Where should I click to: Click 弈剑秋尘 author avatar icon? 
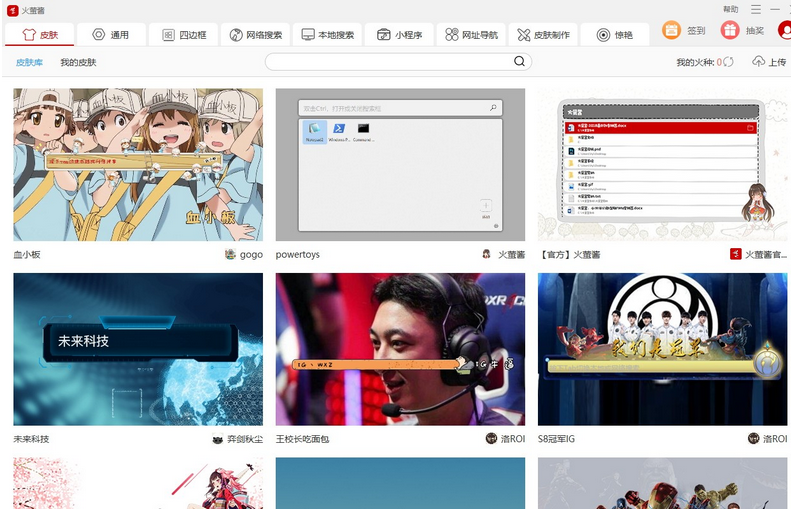(217, 439)
